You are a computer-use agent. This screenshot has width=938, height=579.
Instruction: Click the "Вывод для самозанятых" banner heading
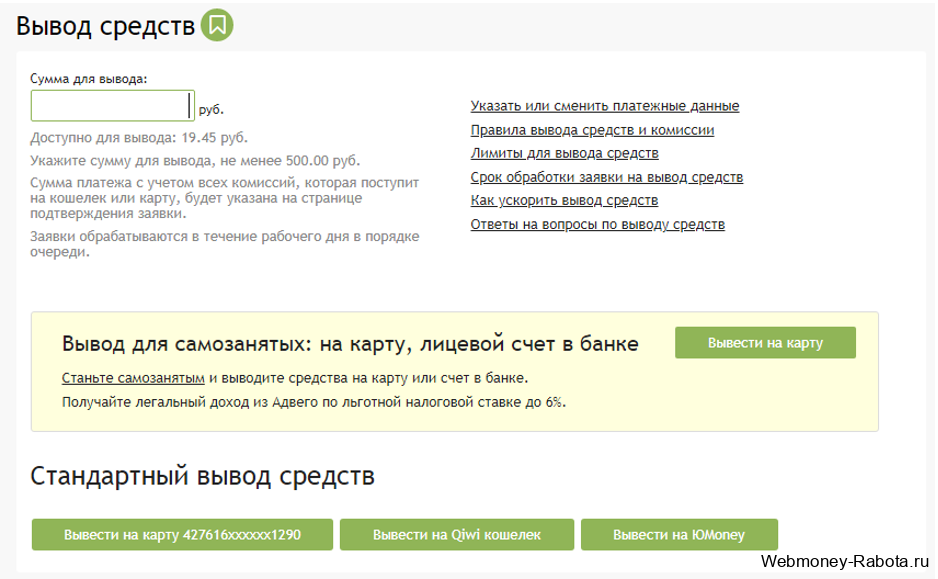[x=350, y=344]
